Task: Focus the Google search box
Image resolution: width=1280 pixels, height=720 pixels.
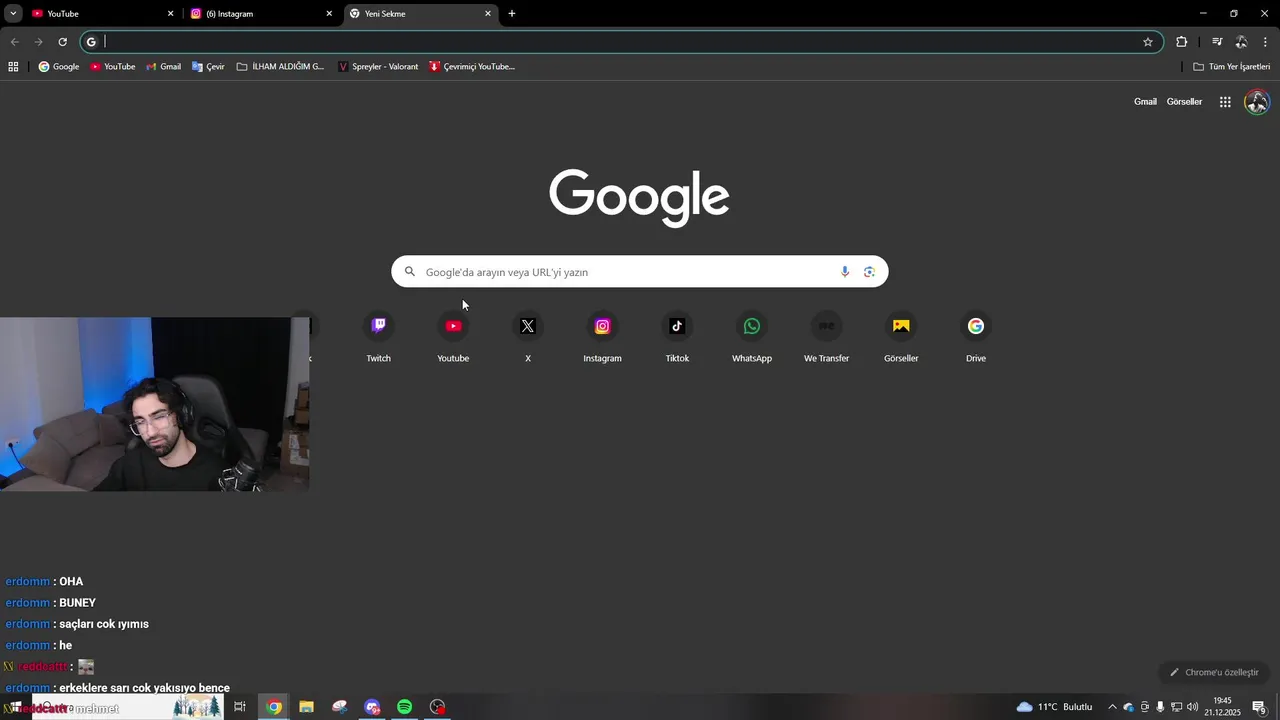Action: tap(640, 272)
